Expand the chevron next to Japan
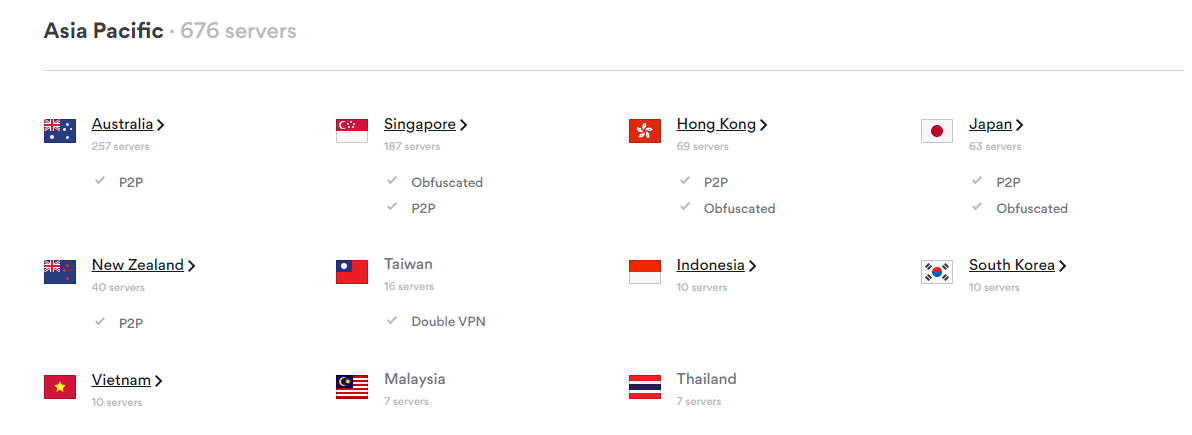Image resolution: width=1192 pixels, height=435 pixels. 1019,125
